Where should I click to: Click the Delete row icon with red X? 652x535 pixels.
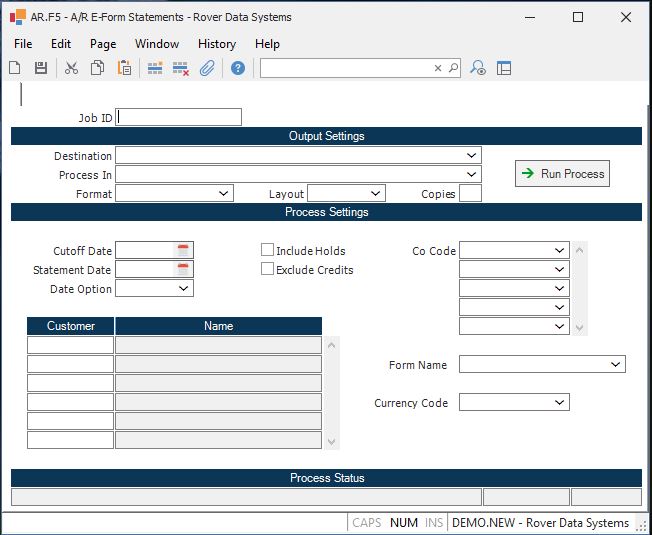click(x=181, y=68)
